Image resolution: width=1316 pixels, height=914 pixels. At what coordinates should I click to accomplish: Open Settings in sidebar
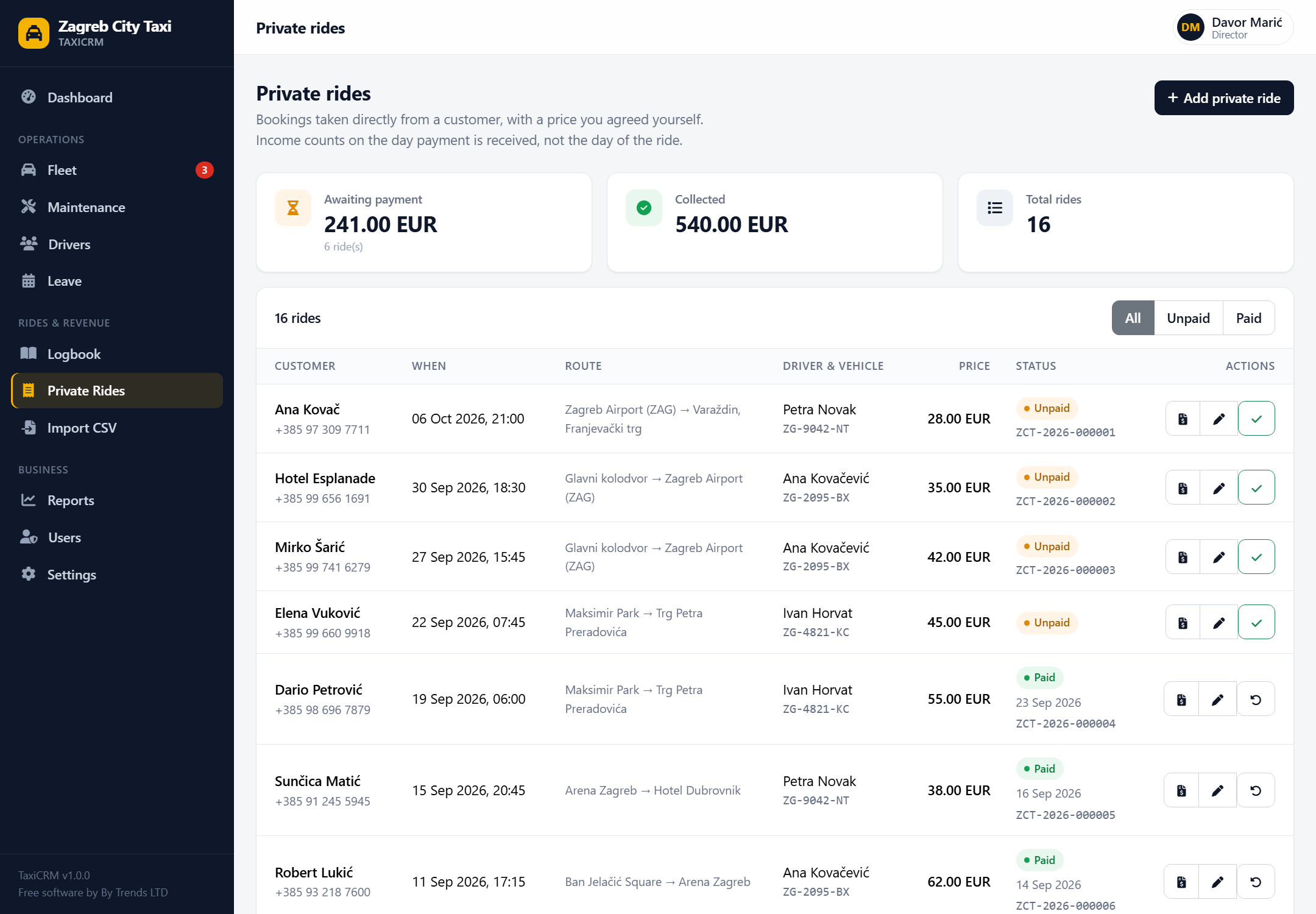[x=117, y=575]
